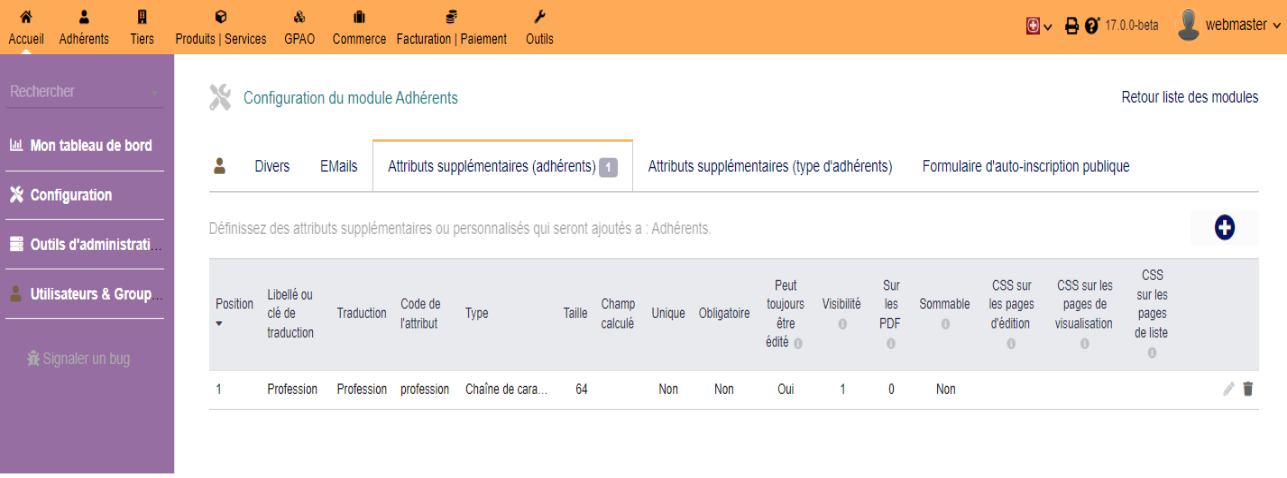The width and height of the screenshot is (1287, 478).
Task: Open the Adhérents top menu
Action: tap(84, 27)
